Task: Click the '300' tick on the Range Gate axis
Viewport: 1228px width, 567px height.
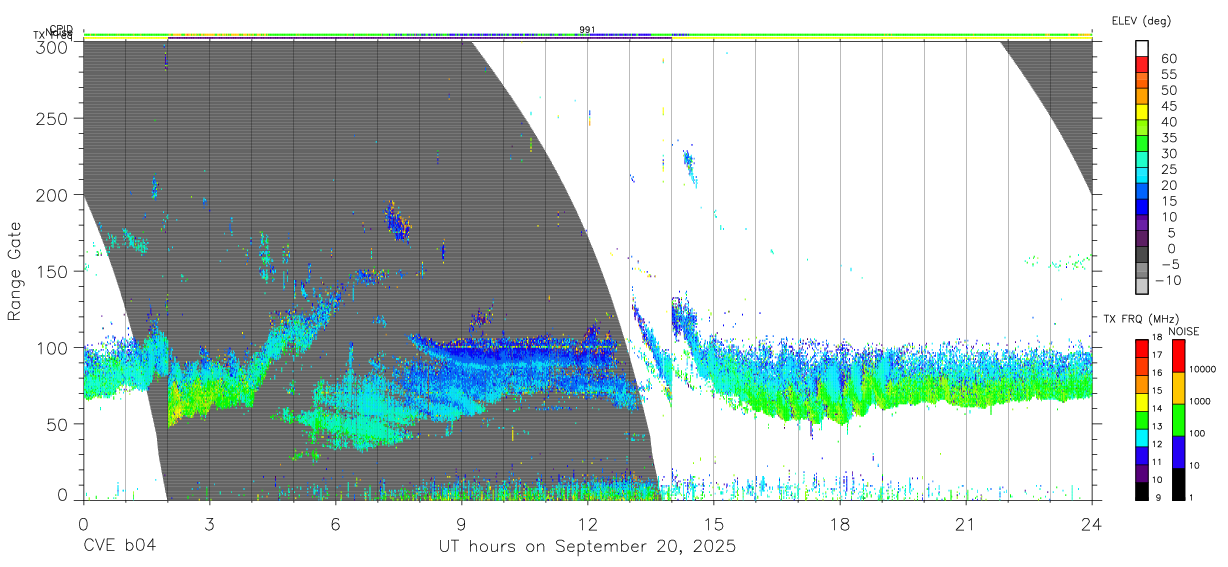Action: [x=53, y=47]
